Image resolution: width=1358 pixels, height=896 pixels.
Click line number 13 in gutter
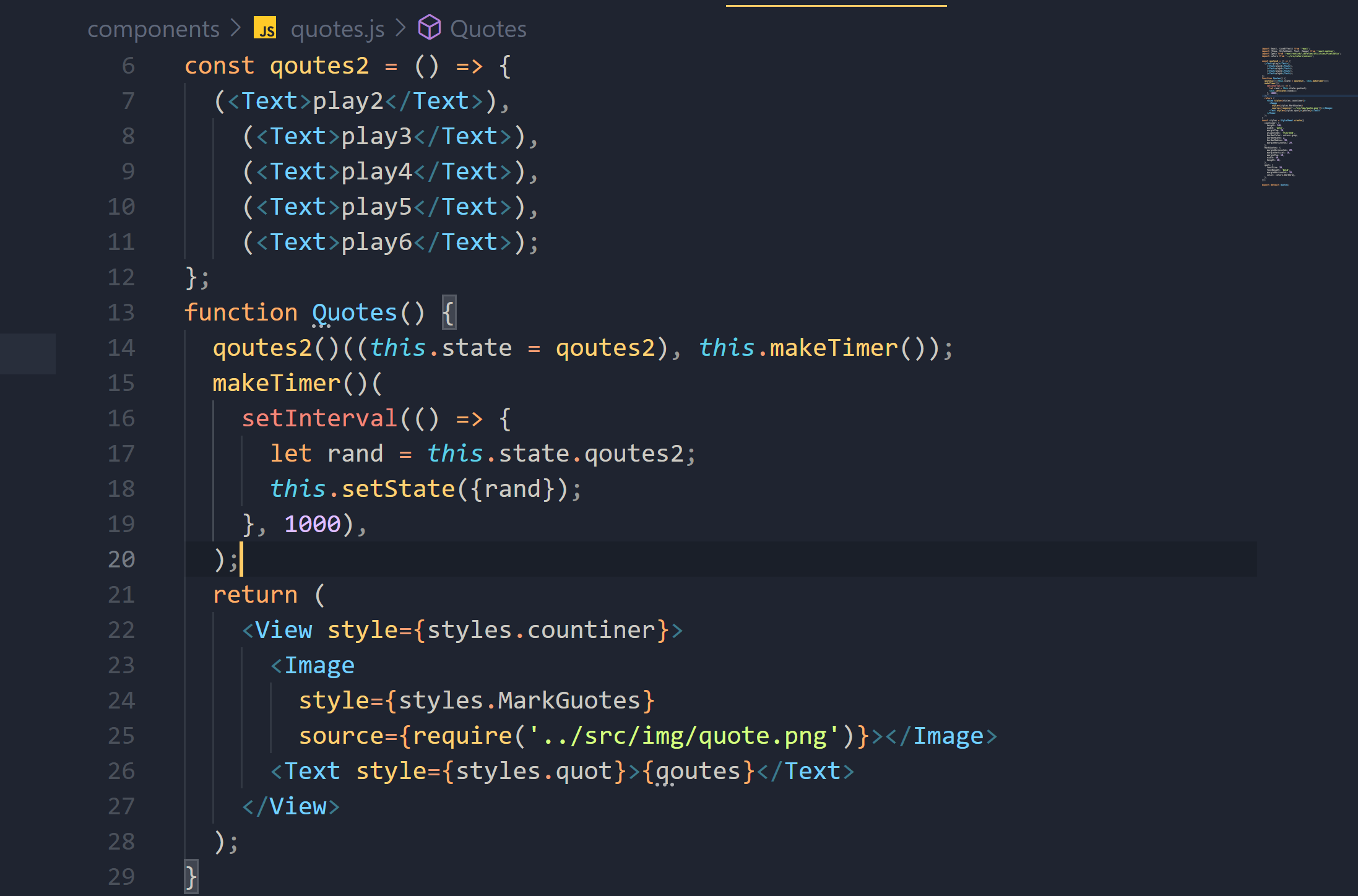(121, 312)
